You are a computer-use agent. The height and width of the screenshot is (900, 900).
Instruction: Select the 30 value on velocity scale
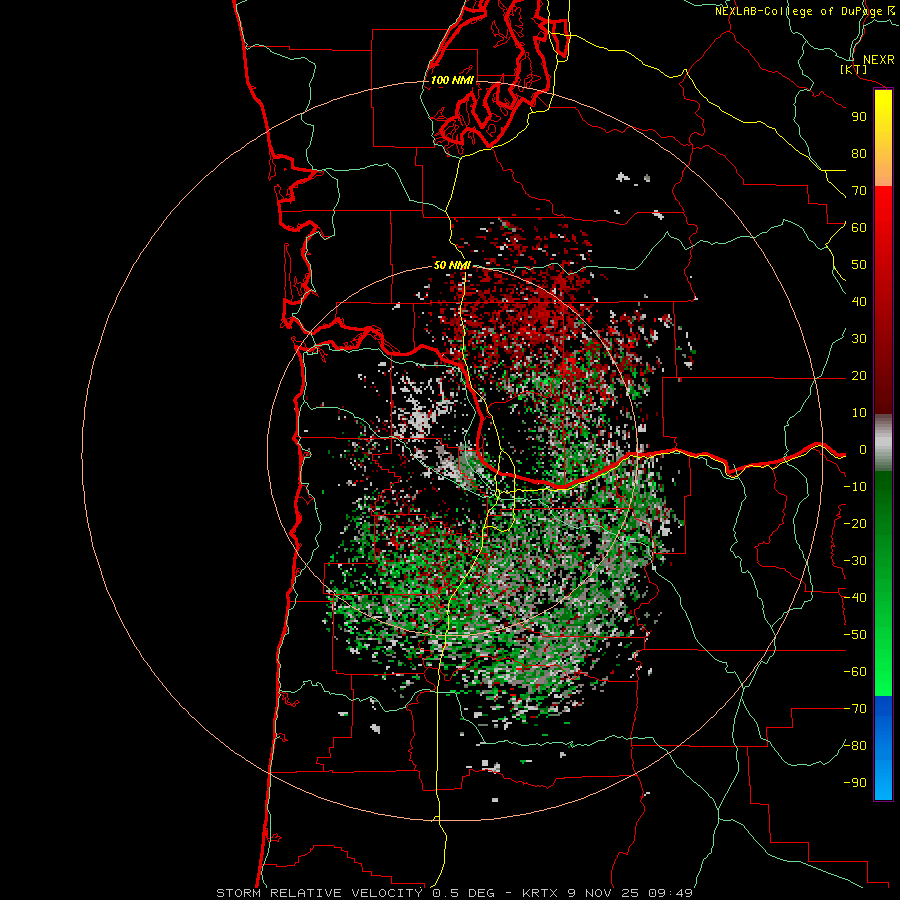tap(859, 339)
